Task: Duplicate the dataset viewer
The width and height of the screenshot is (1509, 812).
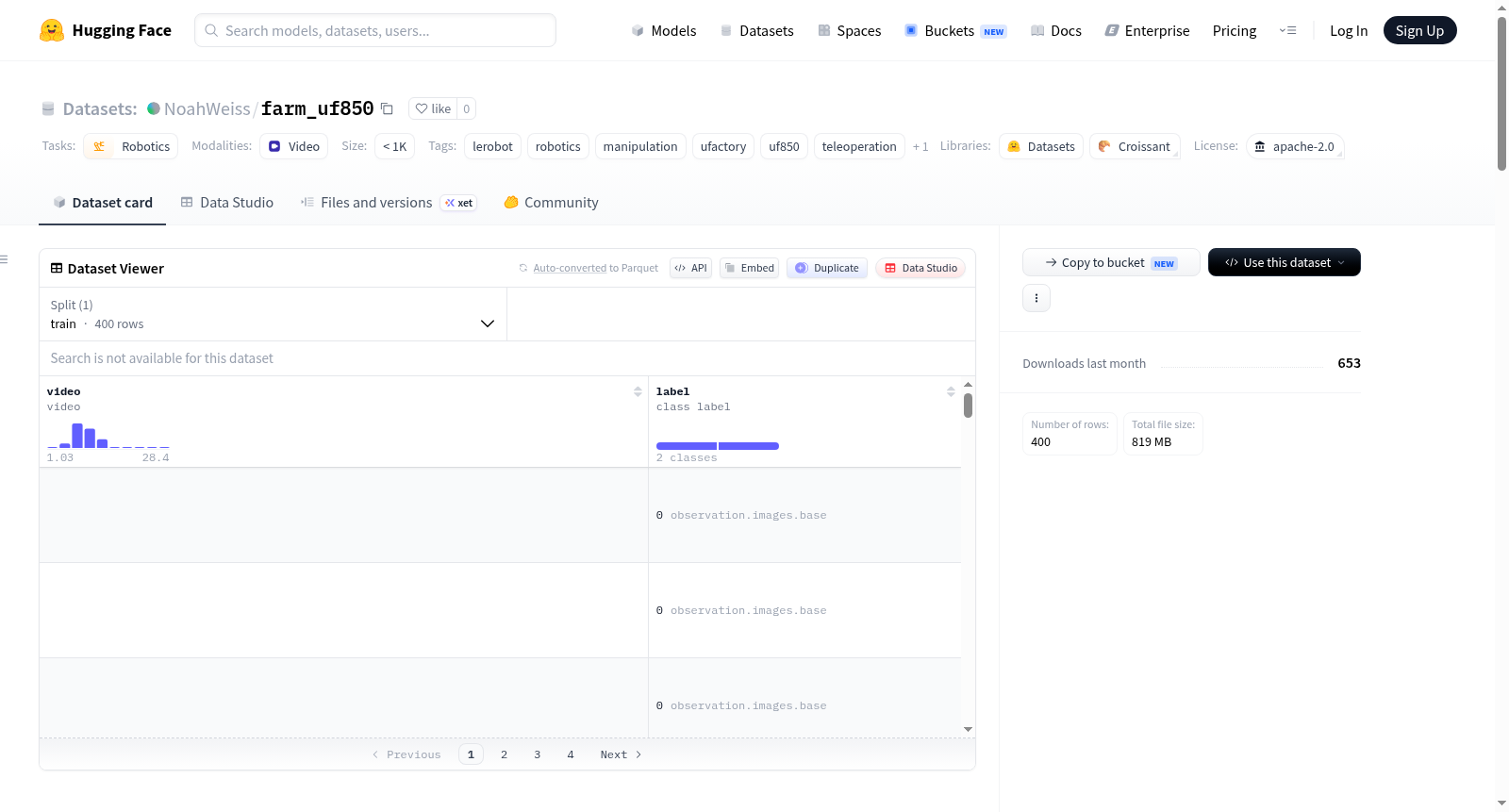Action: 827,268
